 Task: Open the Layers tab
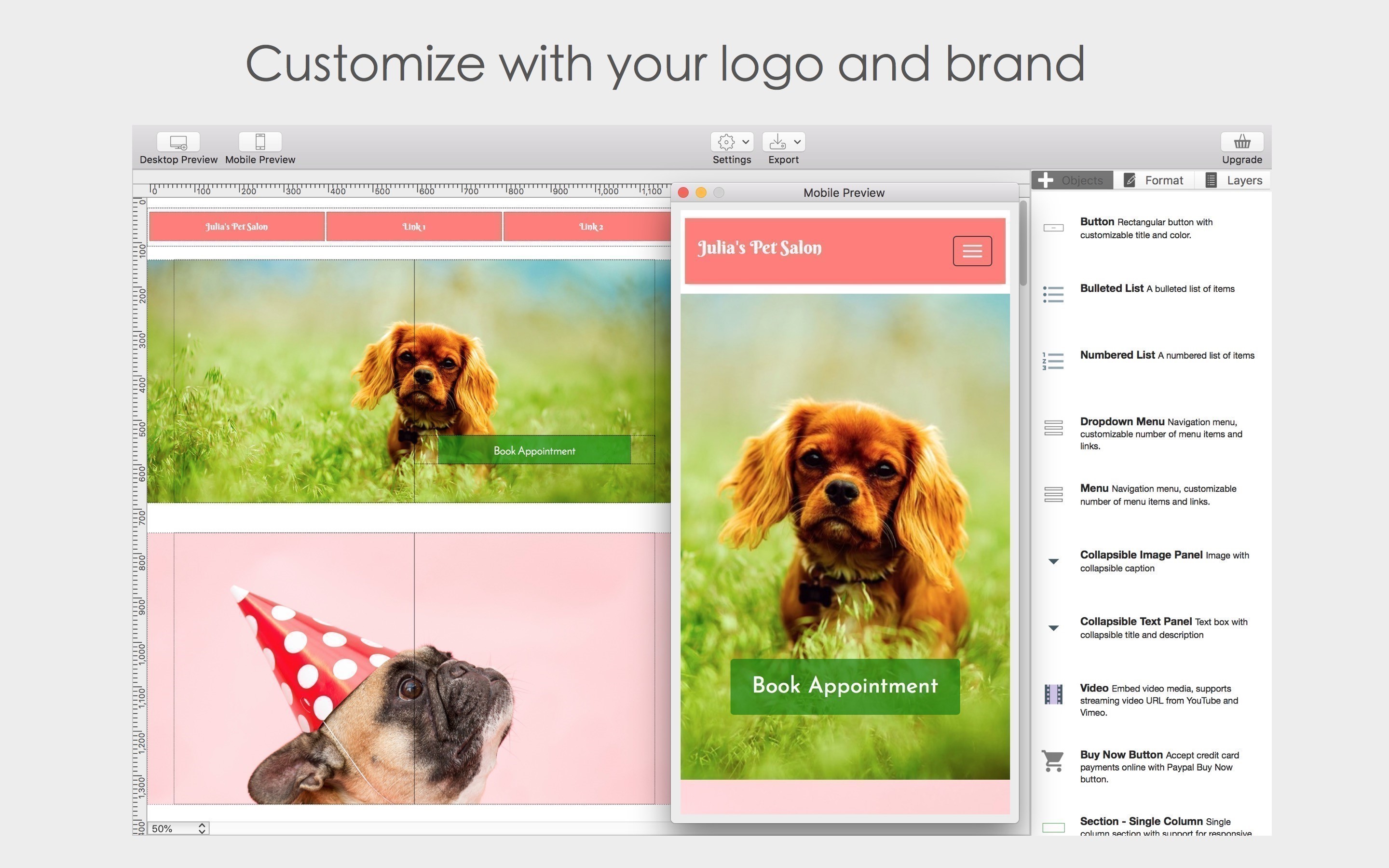click(x=1235, y=180)
